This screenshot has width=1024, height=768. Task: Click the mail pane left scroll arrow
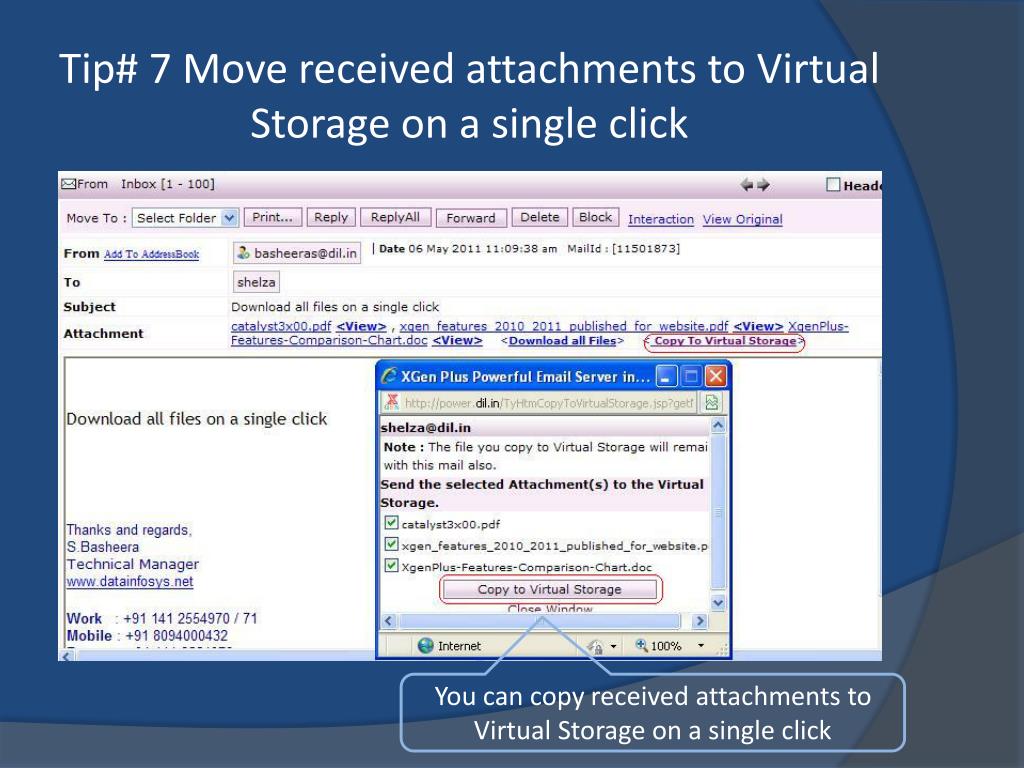[x=67, y=655]
